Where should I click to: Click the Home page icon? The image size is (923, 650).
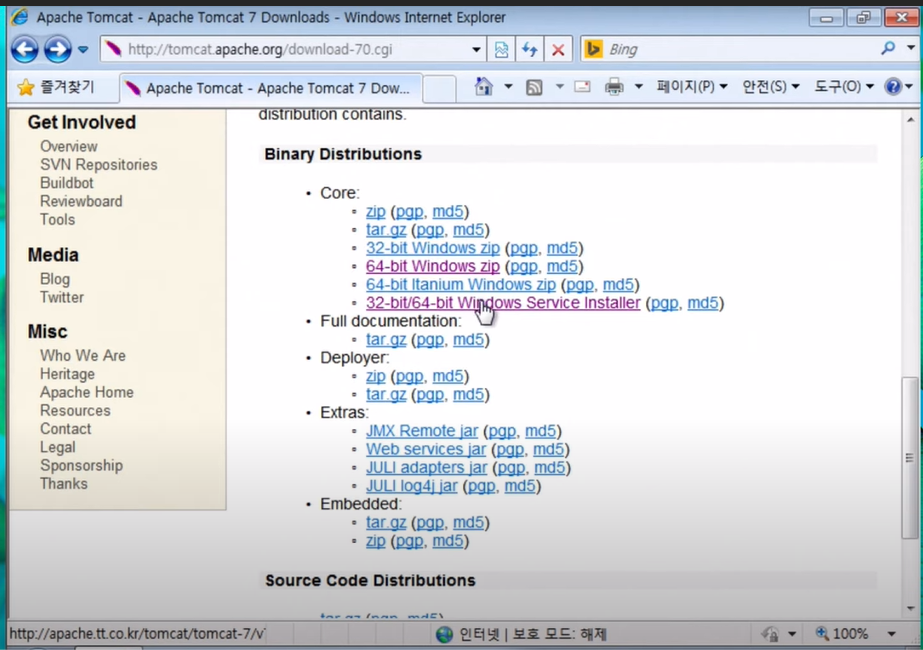tap(483, 87)
